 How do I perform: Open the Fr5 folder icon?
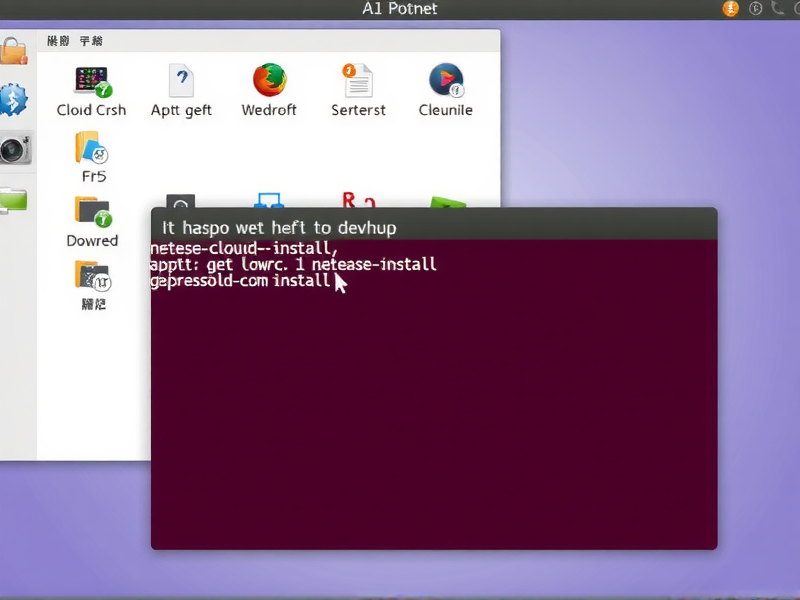93,152
